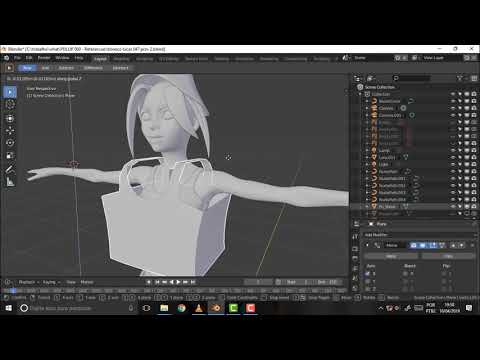Open the Edit menu
The width and height of the screenshot is (480, 360).
29,58
